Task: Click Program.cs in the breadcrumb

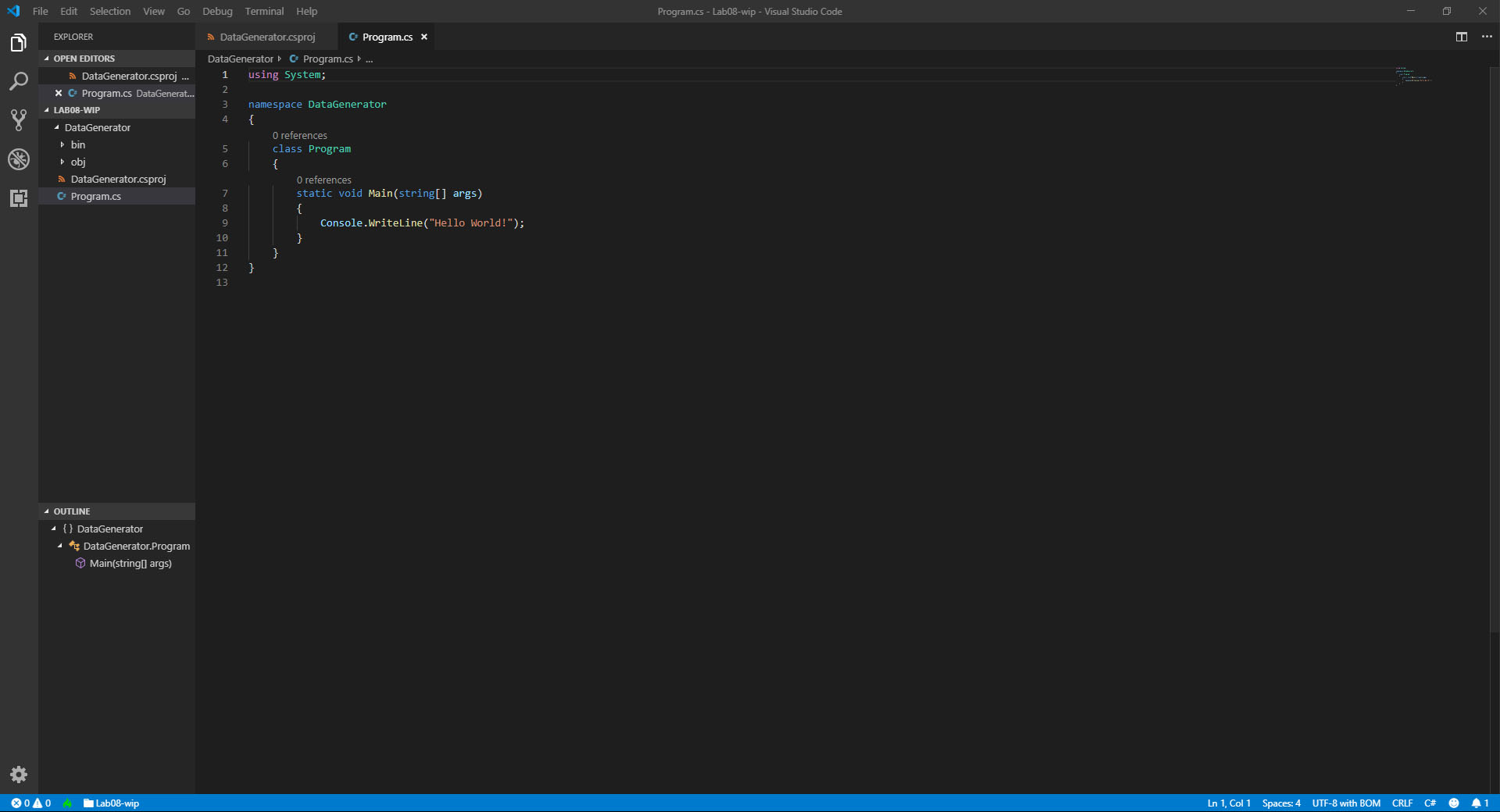Action: pos(328,59)
